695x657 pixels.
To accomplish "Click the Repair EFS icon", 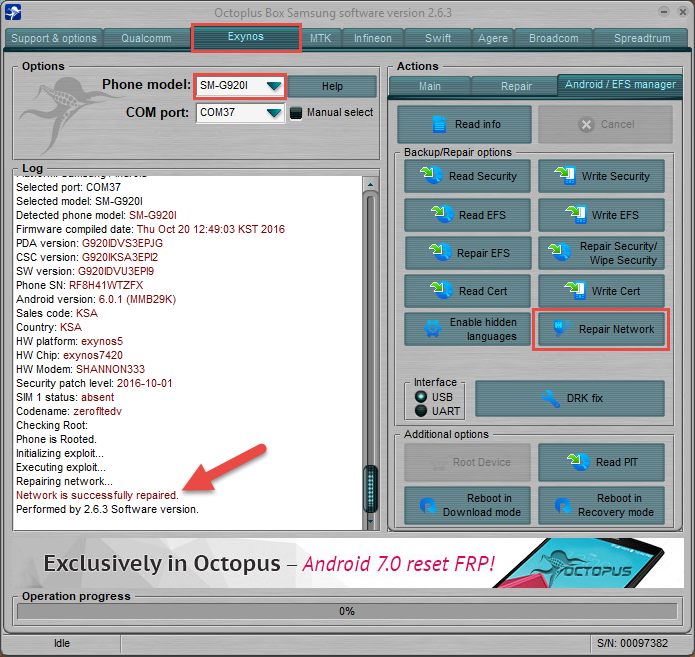I will coord(440,252).
